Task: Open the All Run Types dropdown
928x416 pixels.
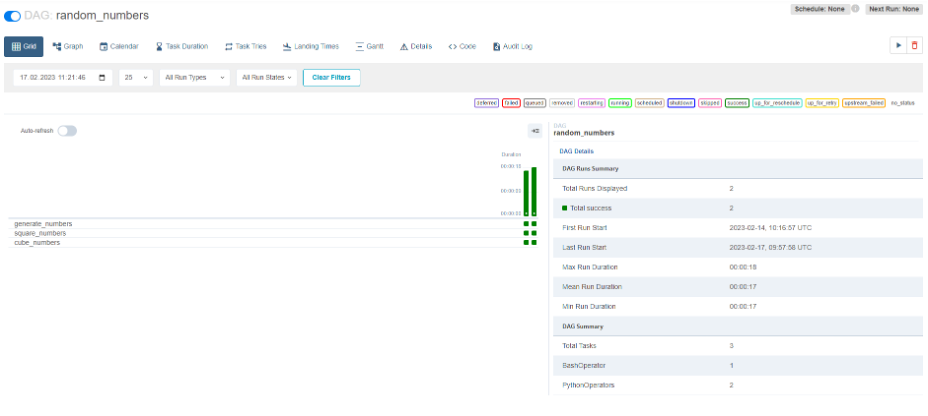Action: pos(194,77)
